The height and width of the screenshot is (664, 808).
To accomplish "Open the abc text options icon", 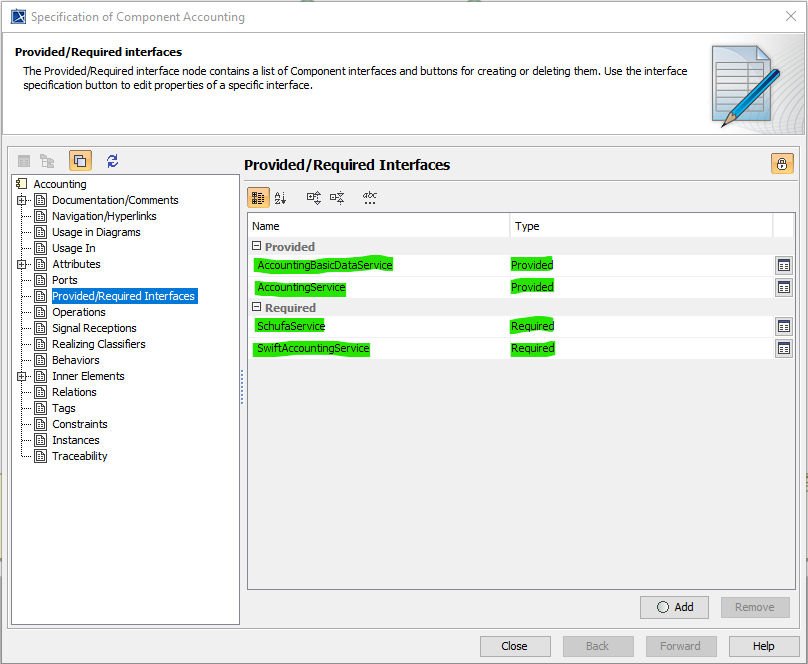I will pyautogui.click(x=370, y=198).
